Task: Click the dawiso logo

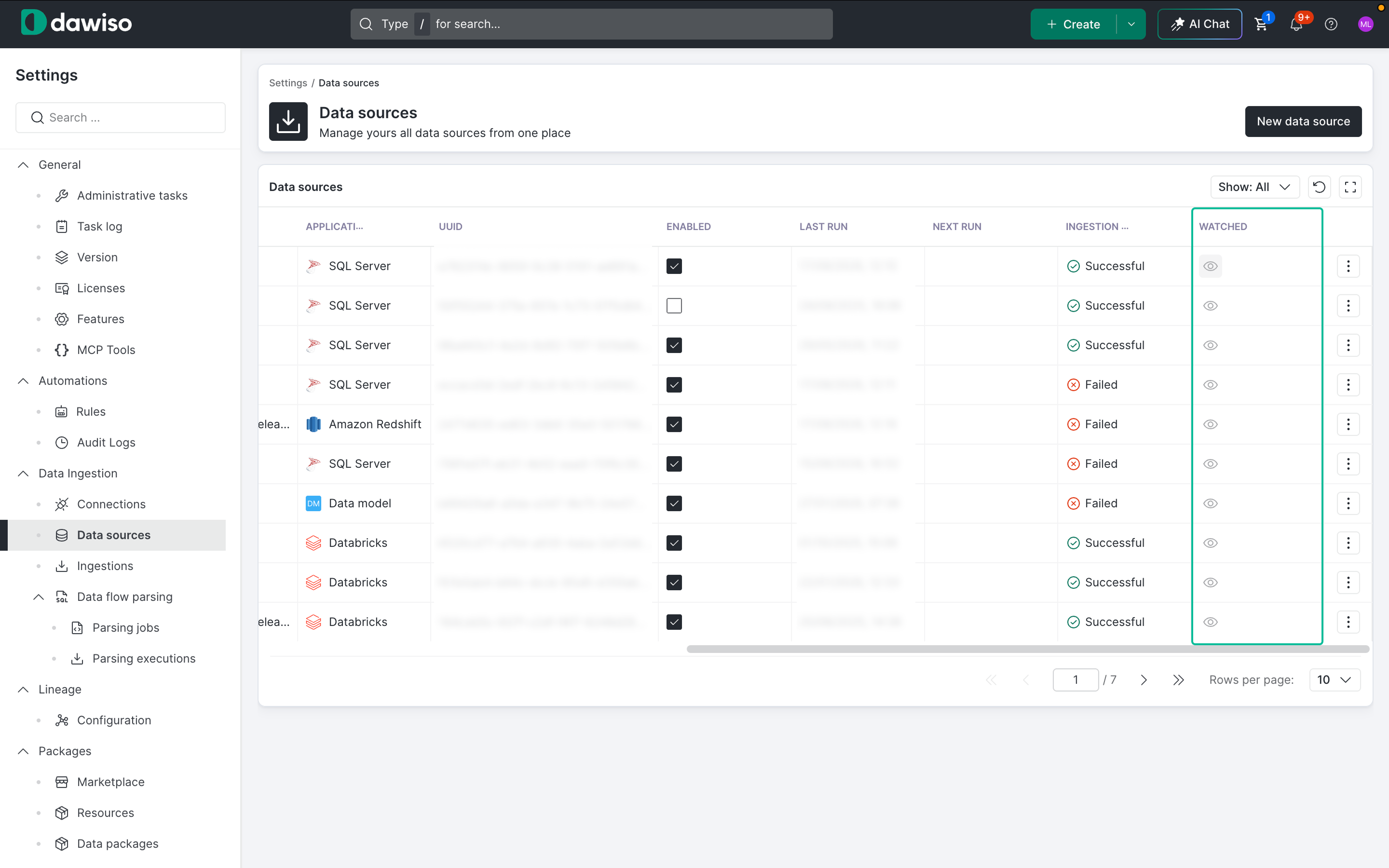Action: (x=76, y=23)
